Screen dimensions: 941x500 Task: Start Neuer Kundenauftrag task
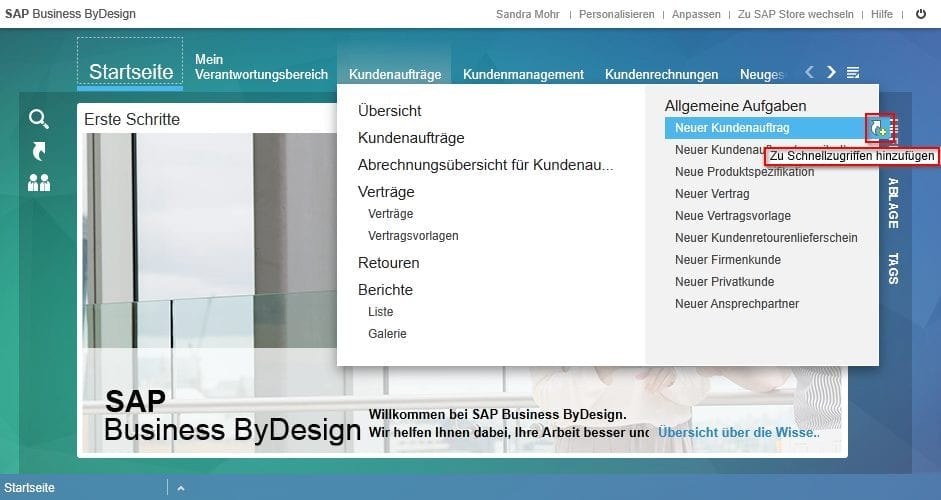tap(732, 127)
